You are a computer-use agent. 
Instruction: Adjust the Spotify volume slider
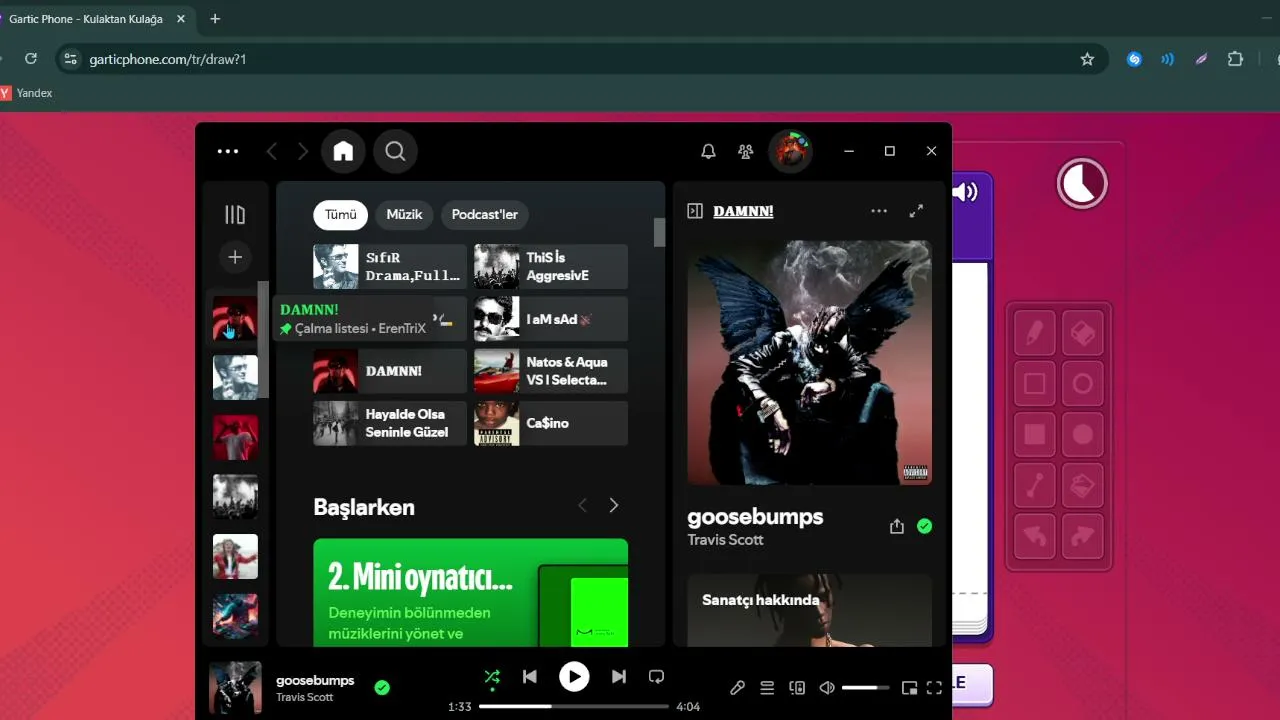[866, 688]
